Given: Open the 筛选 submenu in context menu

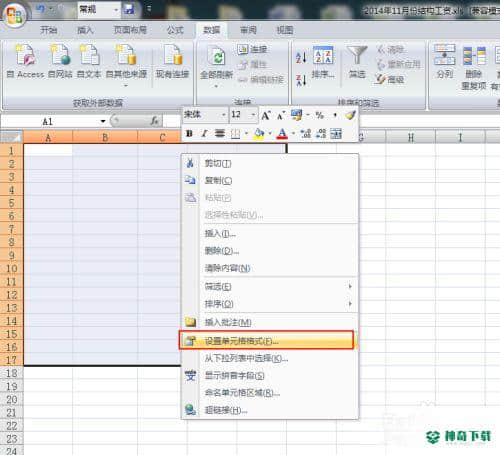Looking at the screenshot, I should [x=270, y=287].
